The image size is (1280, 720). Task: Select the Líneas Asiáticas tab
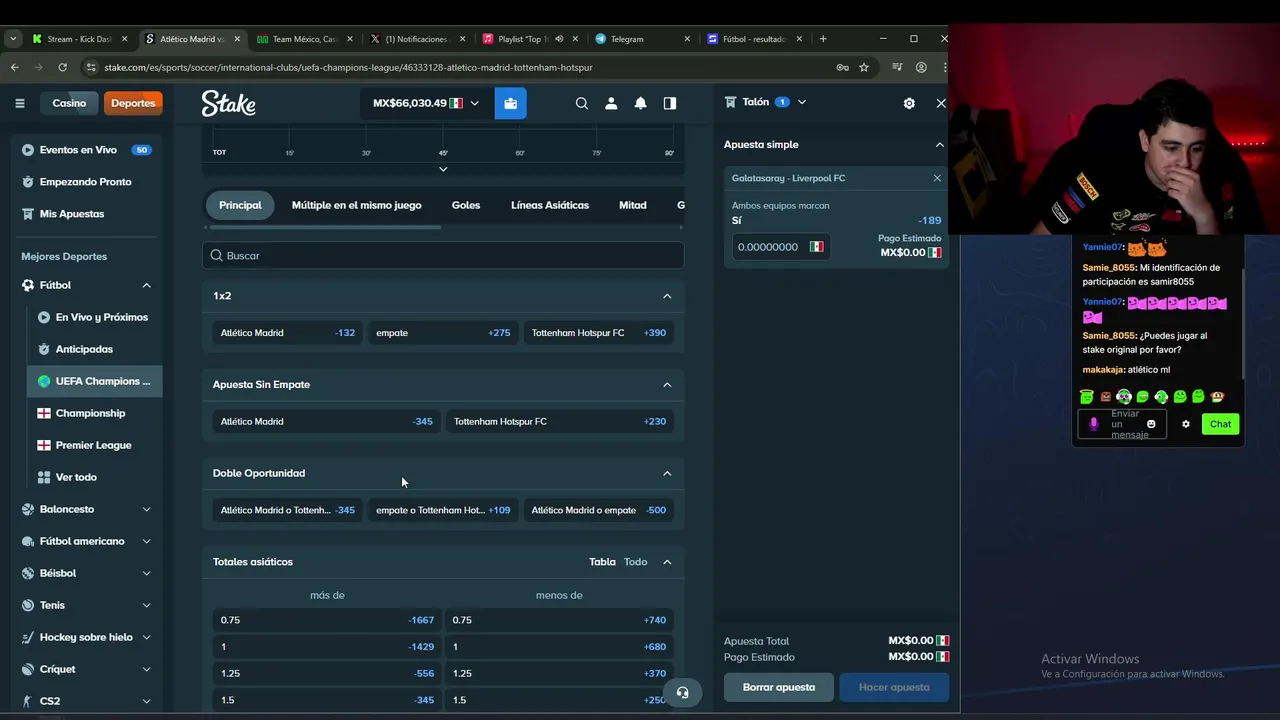(x=550, y=205)
